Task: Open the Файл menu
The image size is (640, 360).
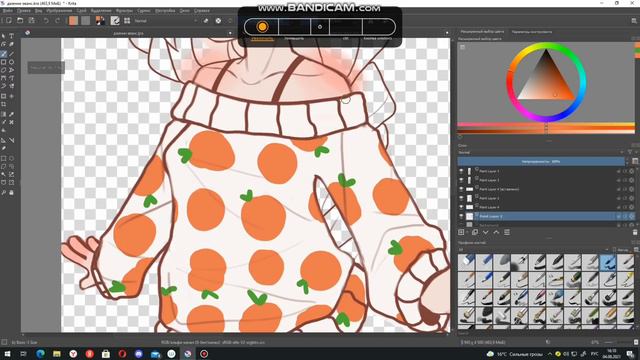Action: (7, 11)
